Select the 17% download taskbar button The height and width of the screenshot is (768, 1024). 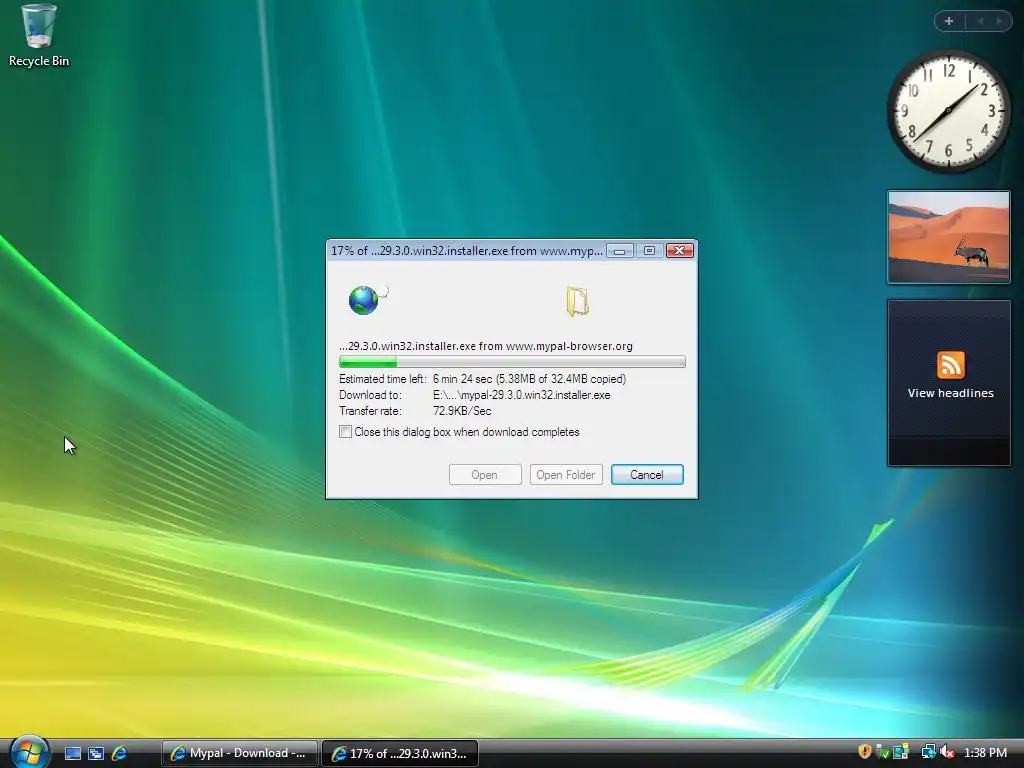[400, 753]
